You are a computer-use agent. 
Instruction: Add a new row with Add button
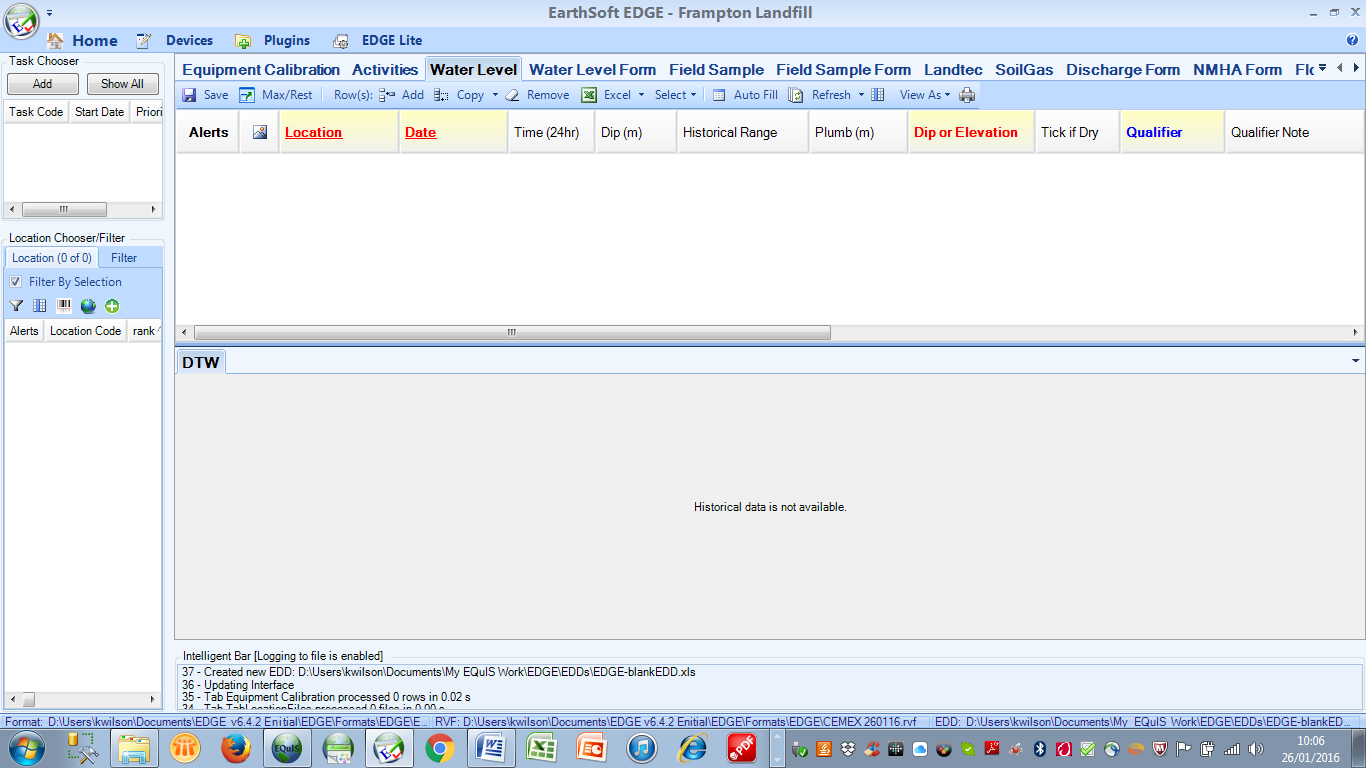coord(401,95)
